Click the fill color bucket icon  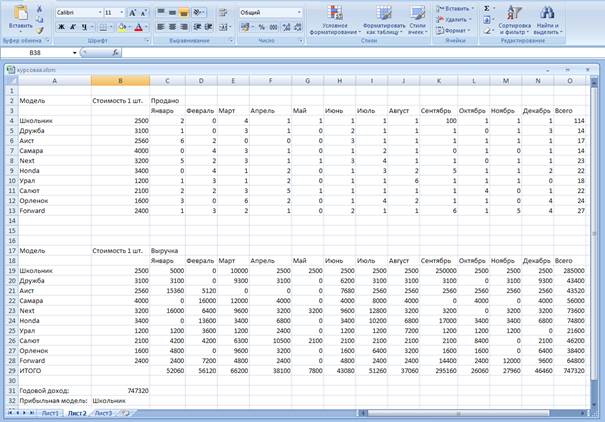[x=120, y=28]
